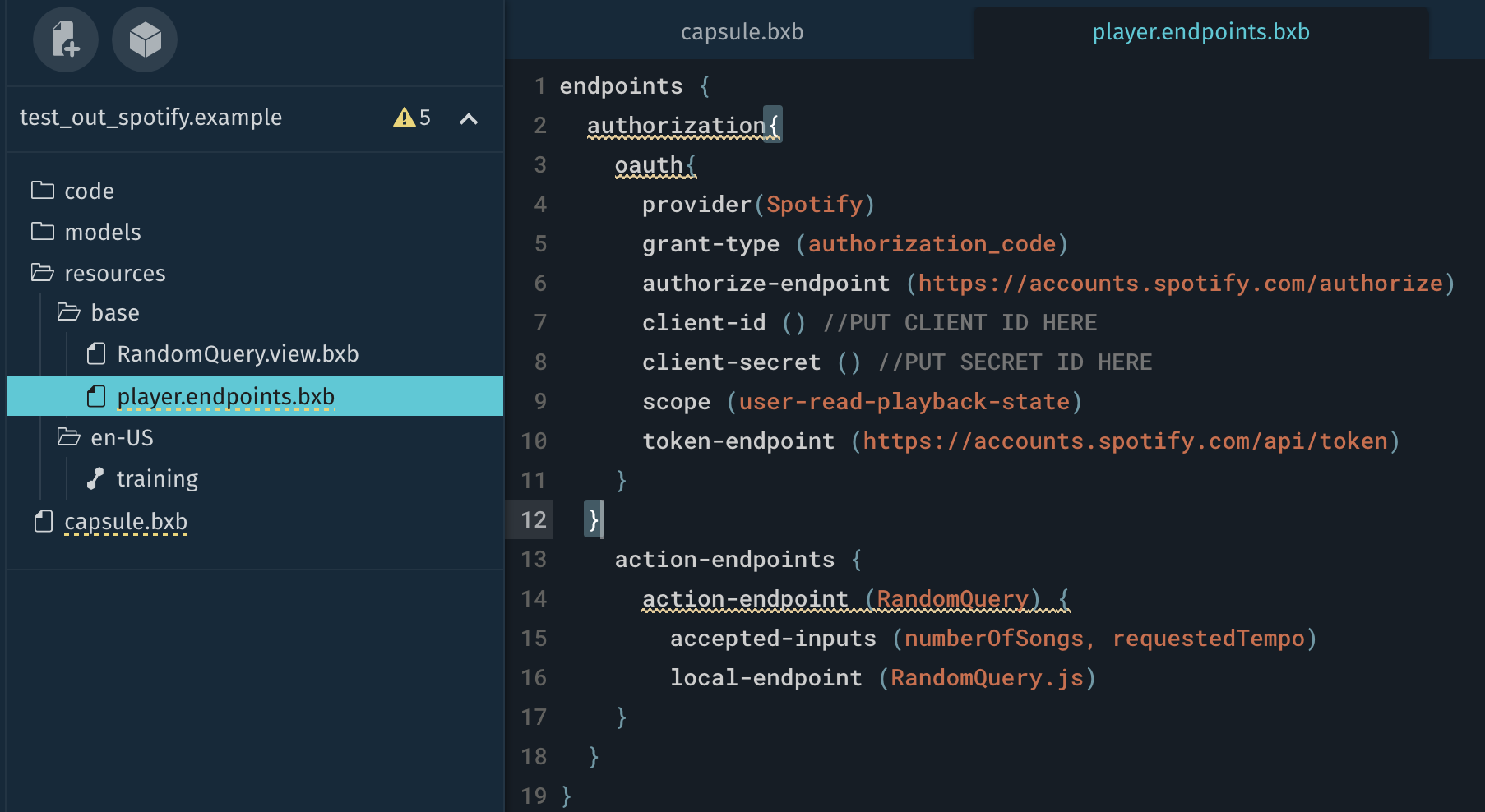Click the underlined authorization keyword
1485x812 pixels.
(674, 125)
